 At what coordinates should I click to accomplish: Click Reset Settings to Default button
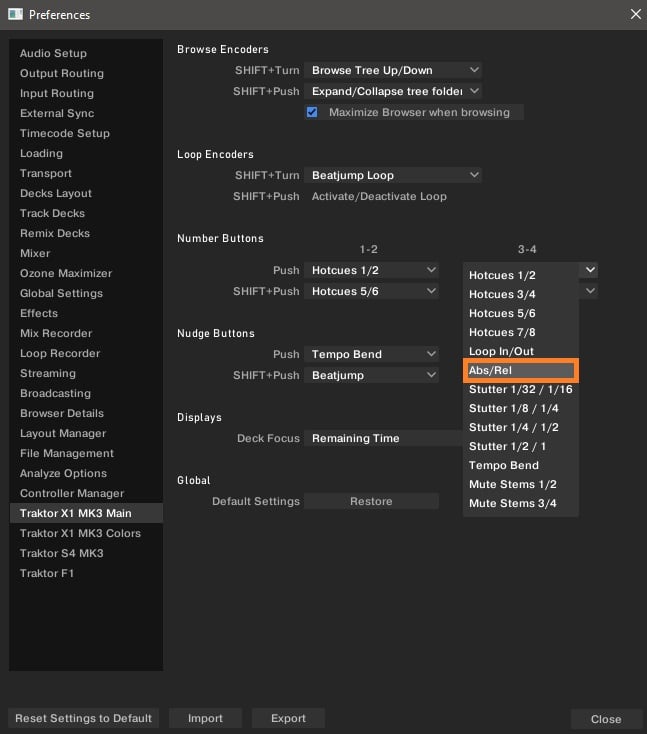point(84,719)
